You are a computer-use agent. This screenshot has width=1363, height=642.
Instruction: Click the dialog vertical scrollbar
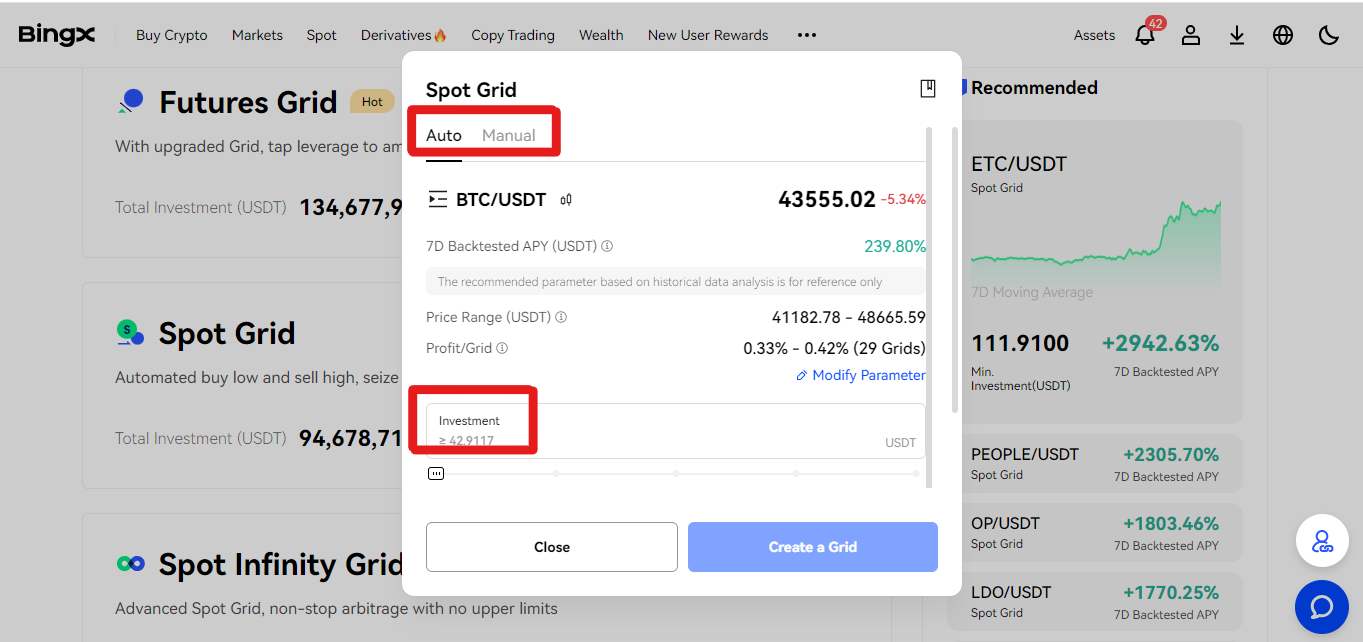955,270
